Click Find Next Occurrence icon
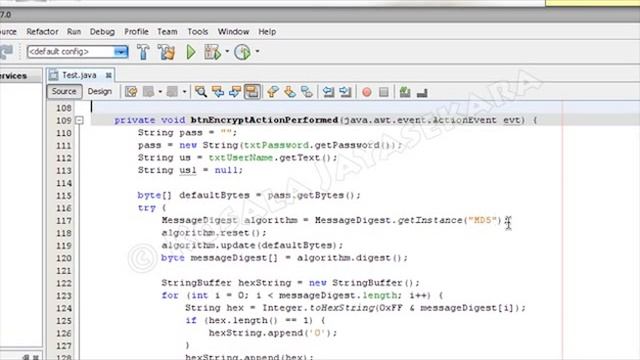 235,92
